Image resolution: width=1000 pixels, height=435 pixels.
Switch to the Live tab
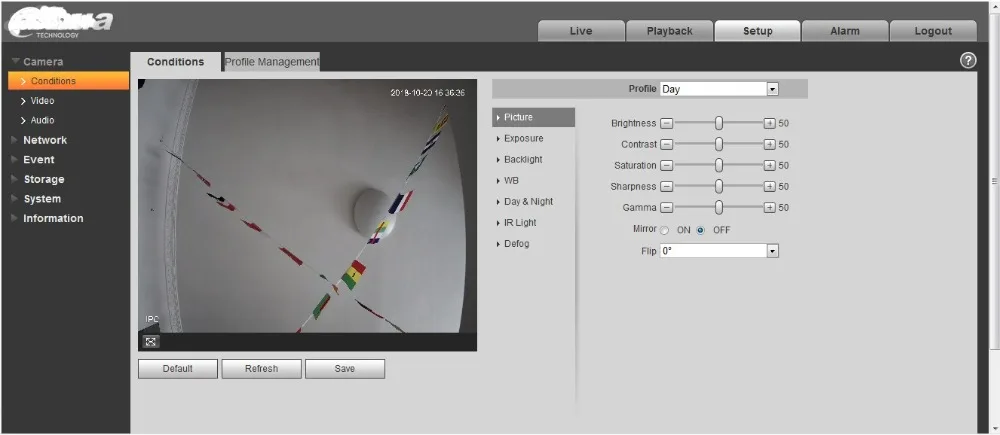pyautogui.click(x=581, y=31)
